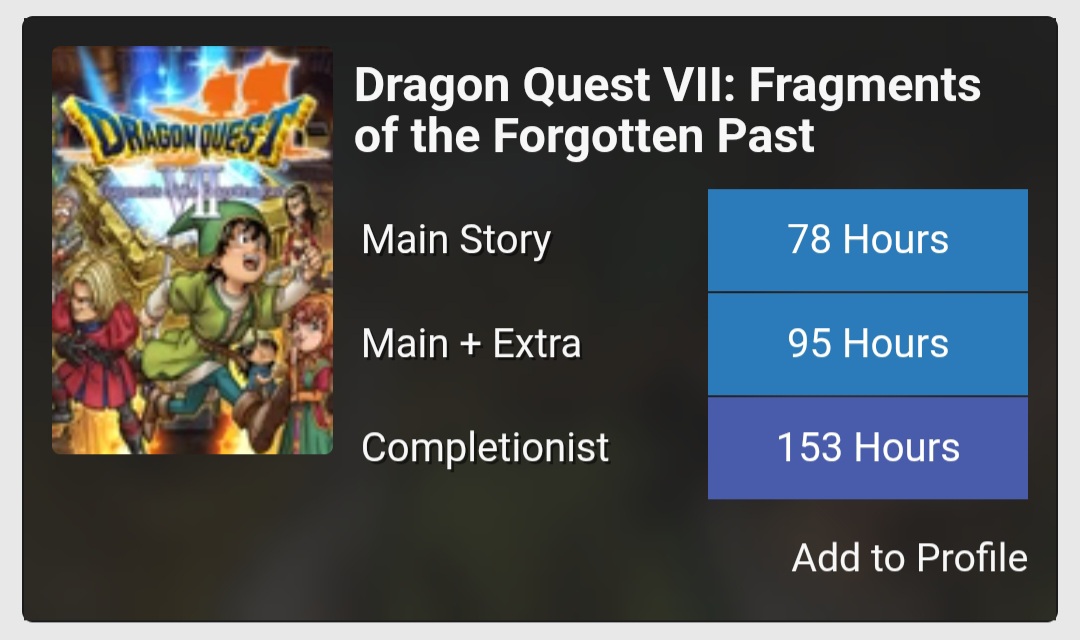This screenshot has width=1080, height=640.
Task: Select the Main Story label
Action: (x=456, y=240)
